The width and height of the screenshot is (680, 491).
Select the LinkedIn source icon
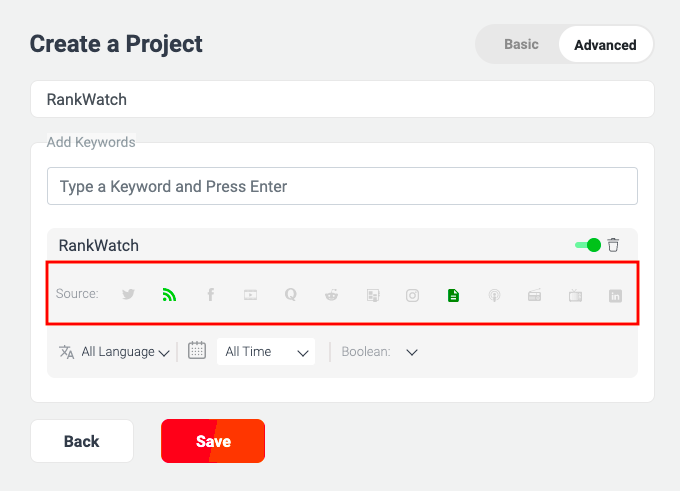point(615,296)
